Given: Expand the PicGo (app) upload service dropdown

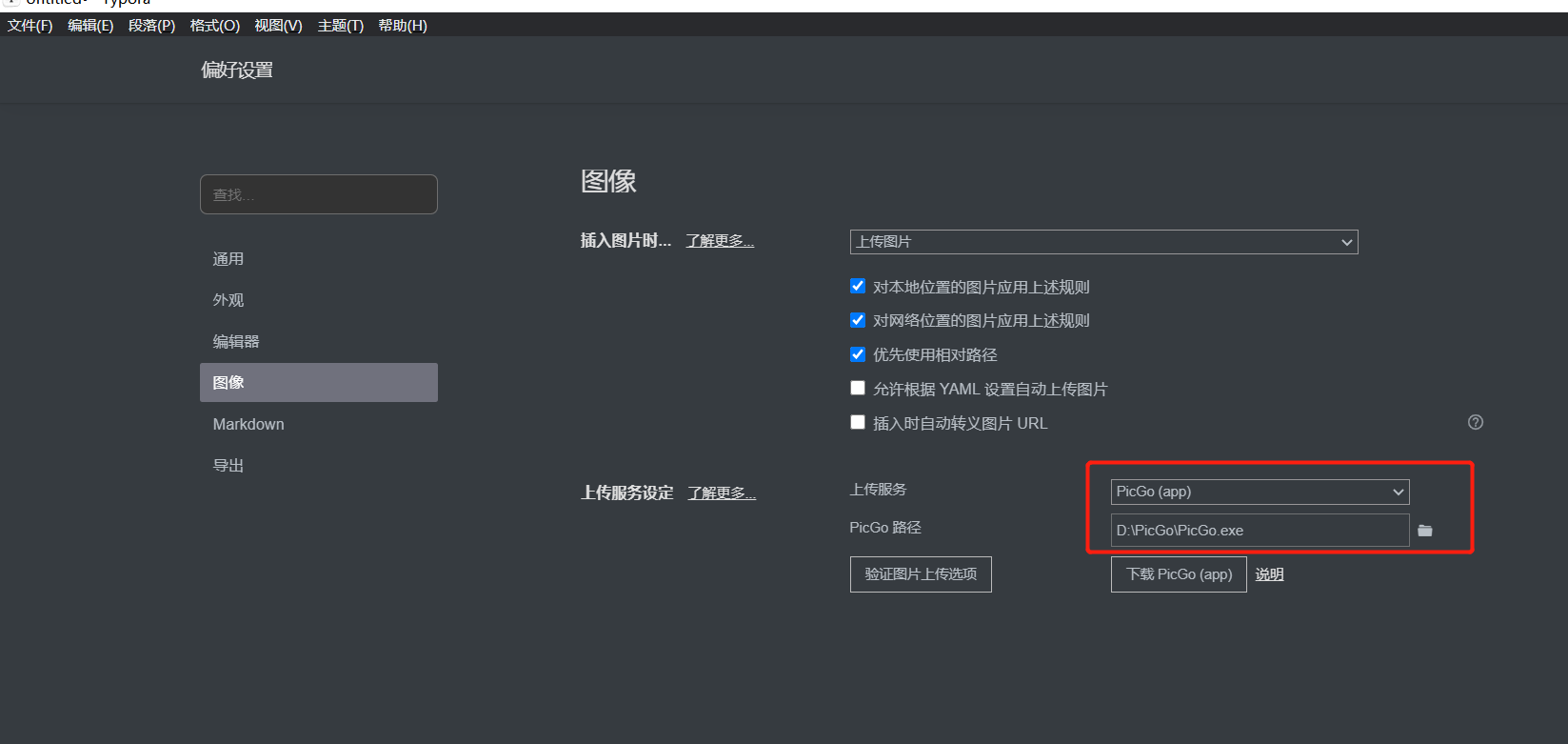Looking at the screenshot, I should 1259,492.
